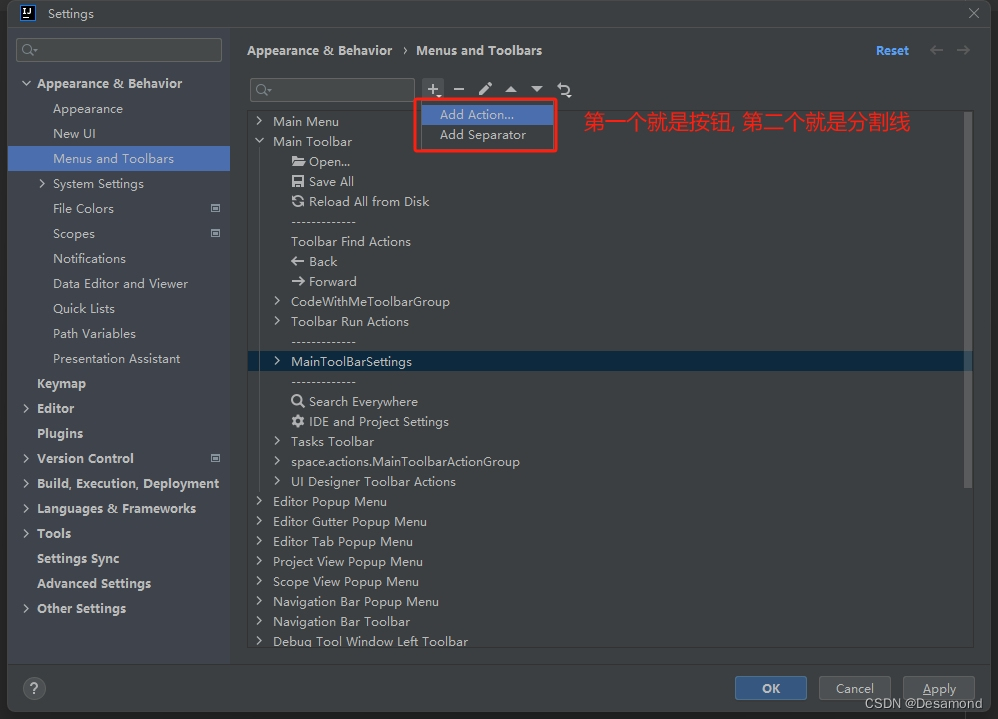The width and height of the screenshot is (998, 719).
Task: Expand Editor Popup Menu node
Action: tap(259, 501)
